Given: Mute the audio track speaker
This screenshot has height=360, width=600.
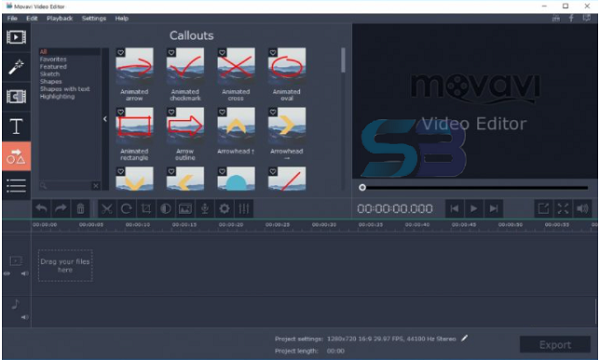Looking at the screenshot, I should 24,317.
